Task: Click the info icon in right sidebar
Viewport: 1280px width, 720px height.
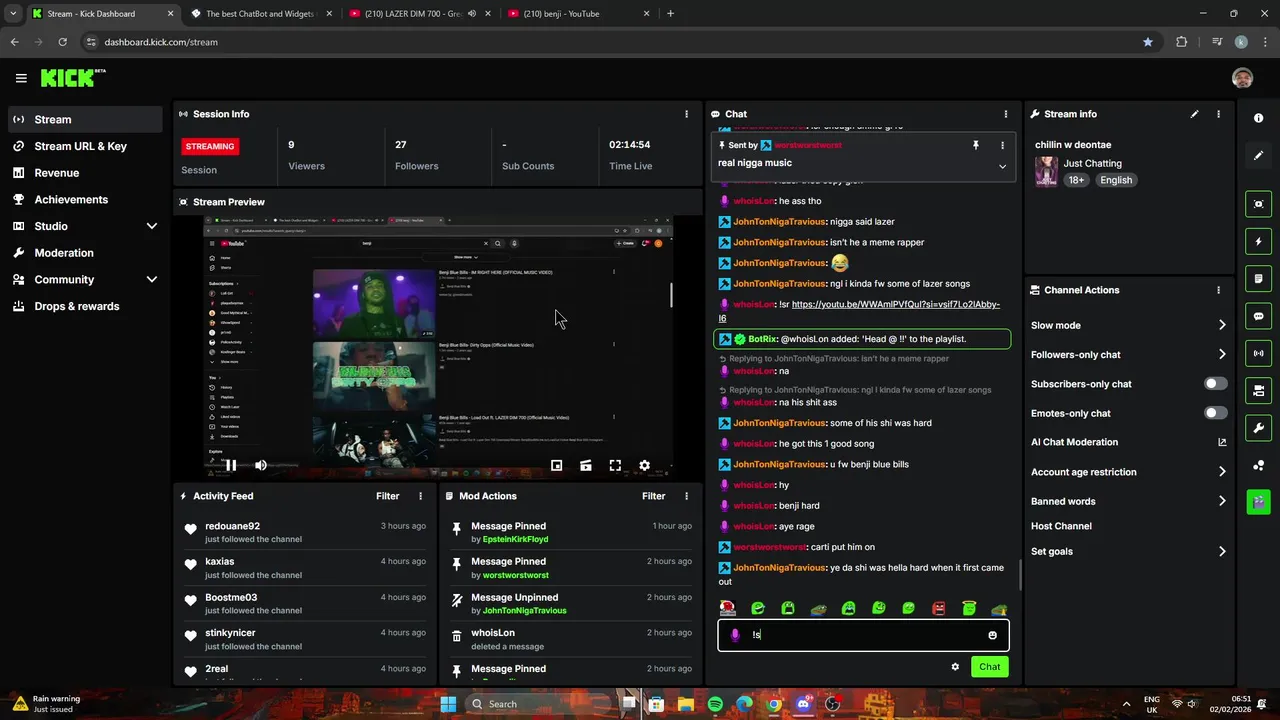Action: pyautogui.click(x=1258, y=118)
